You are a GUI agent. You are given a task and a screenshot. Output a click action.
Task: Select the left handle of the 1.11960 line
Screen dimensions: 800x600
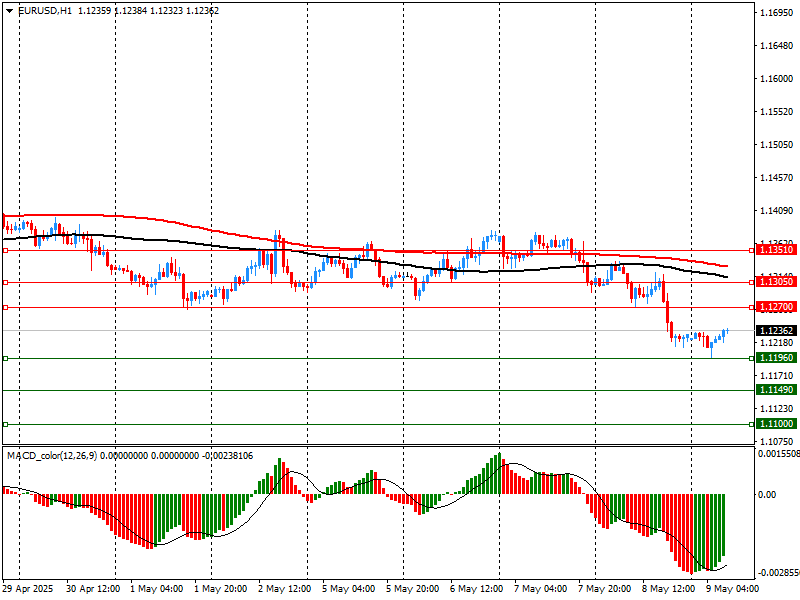point(6,358)
